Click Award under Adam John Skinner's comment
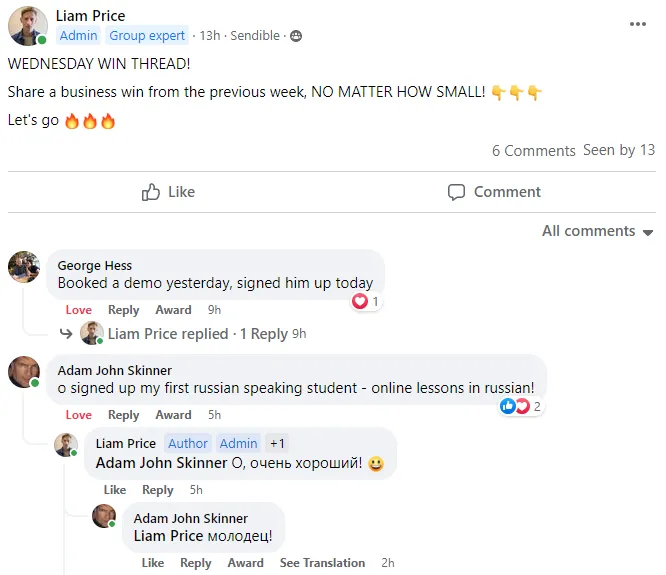666x575 pixels. coord(173,415)
